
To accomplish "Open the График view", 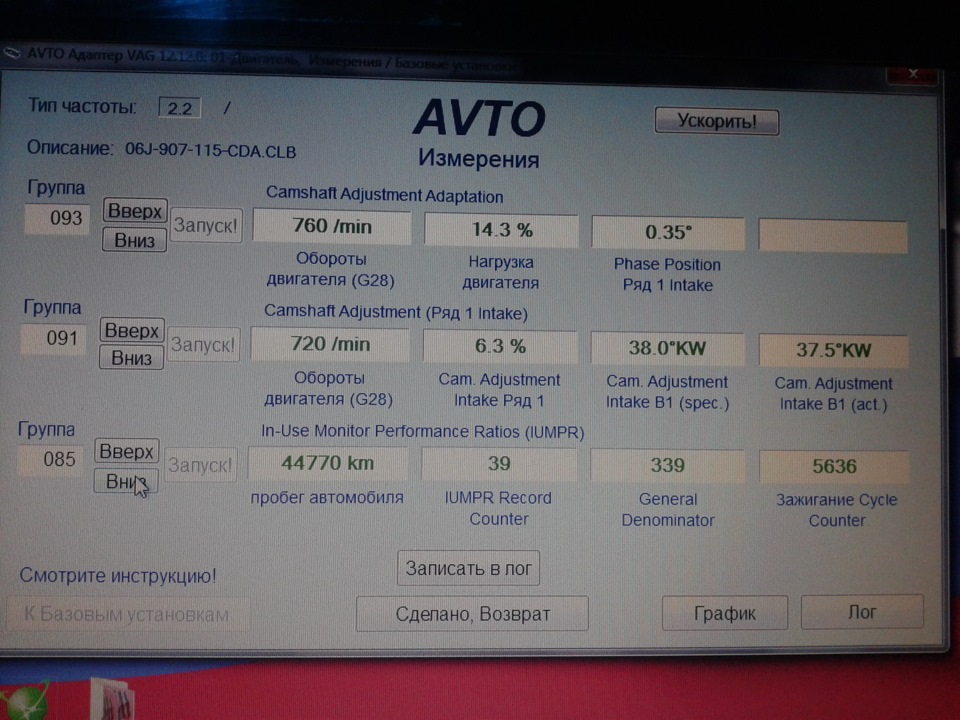I will click(725, 612).
